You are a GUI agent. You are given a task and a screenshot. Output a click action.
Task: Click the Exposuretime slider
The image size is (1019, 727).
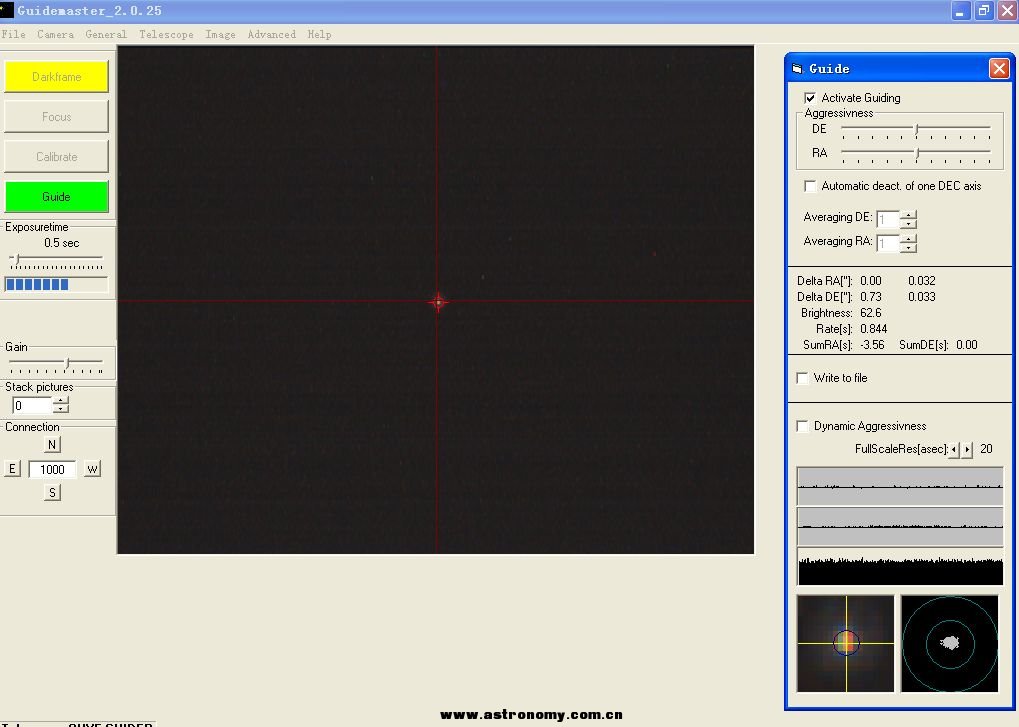[x=57, y=261]
